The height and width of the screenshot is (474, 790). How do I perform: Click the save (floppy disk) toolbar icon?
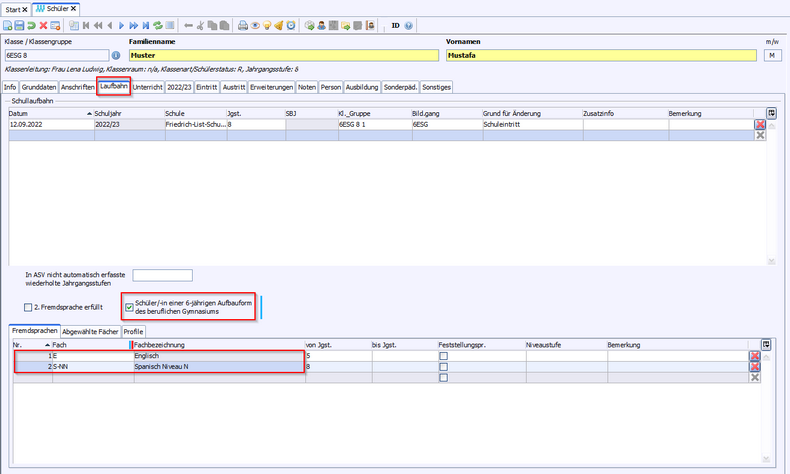(x=19, y=25)
